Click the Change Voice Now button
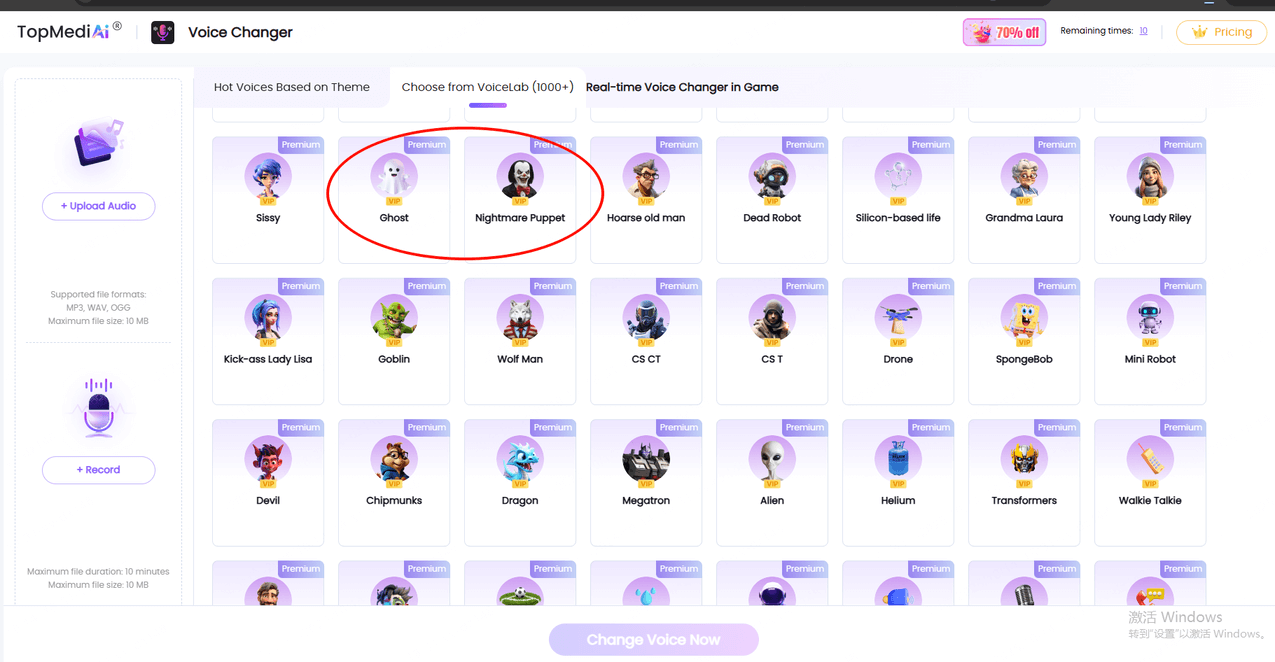This screenshot has height=662, width=1275. (x=653, y=640)
